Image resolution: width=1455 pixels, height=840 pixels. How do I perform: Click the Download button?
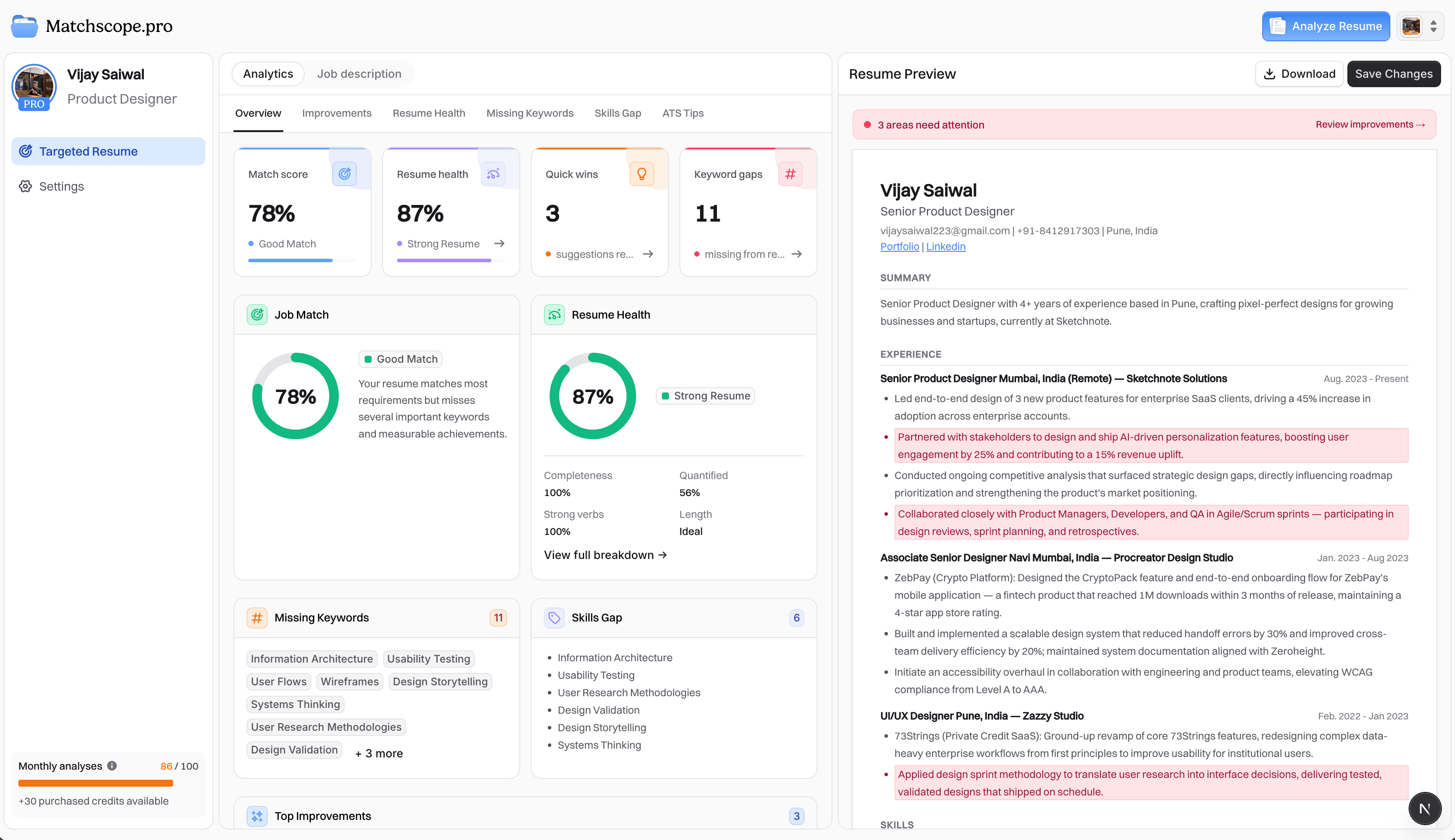(1299, 74)
